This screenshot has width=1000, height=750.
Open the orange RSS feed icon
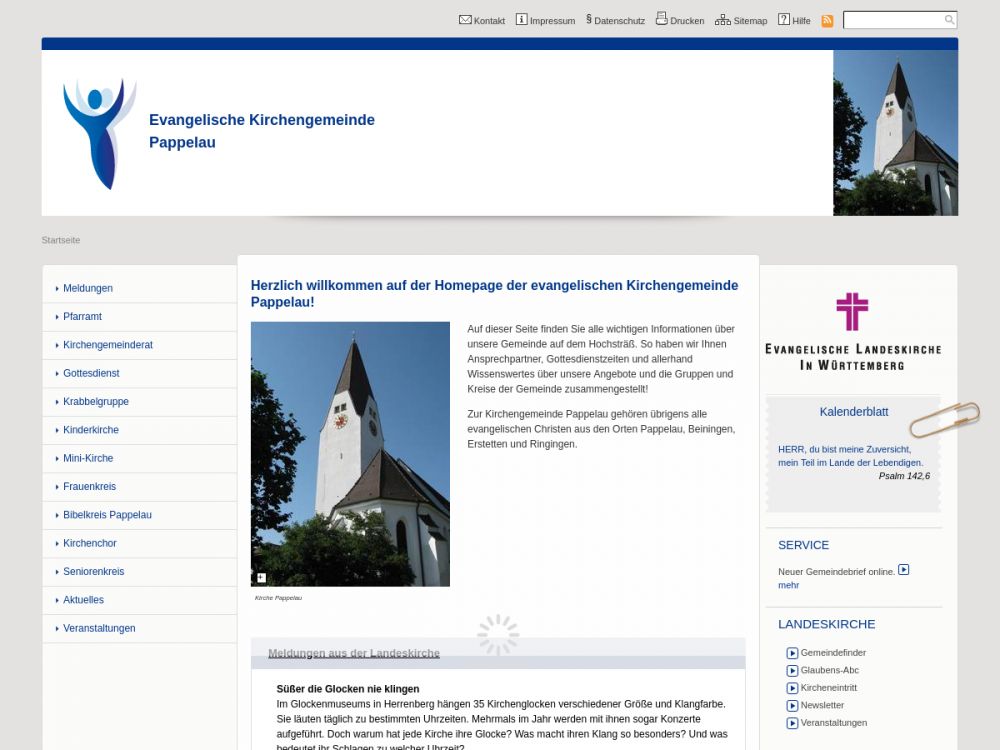tap(827, 21)
